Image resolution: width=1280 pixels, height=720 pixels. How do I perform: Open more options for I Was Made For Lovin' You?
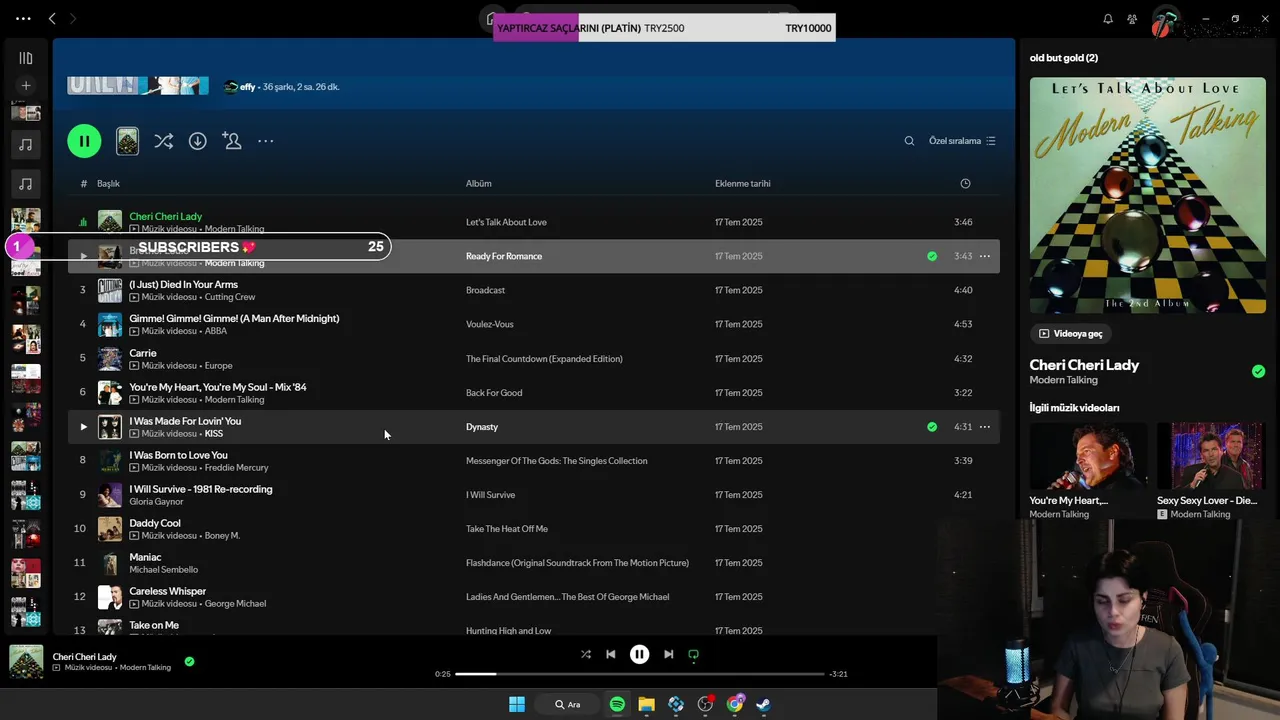pyautogui.click(x=985, y=427)
